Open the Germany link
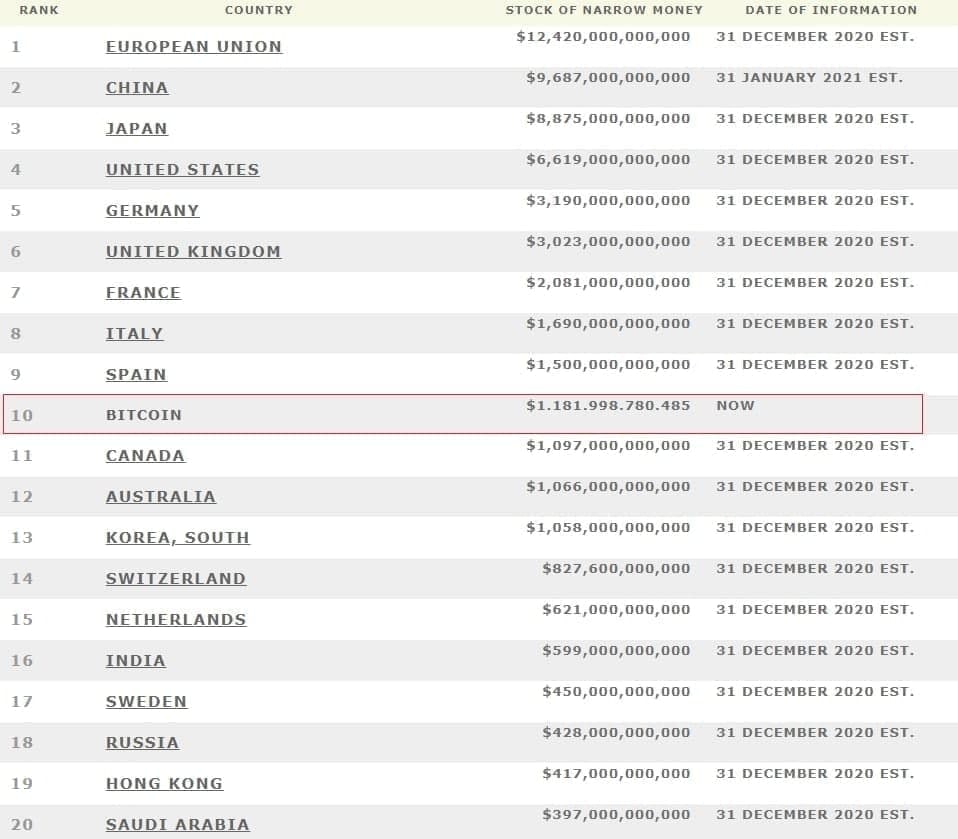 (152, 211)
